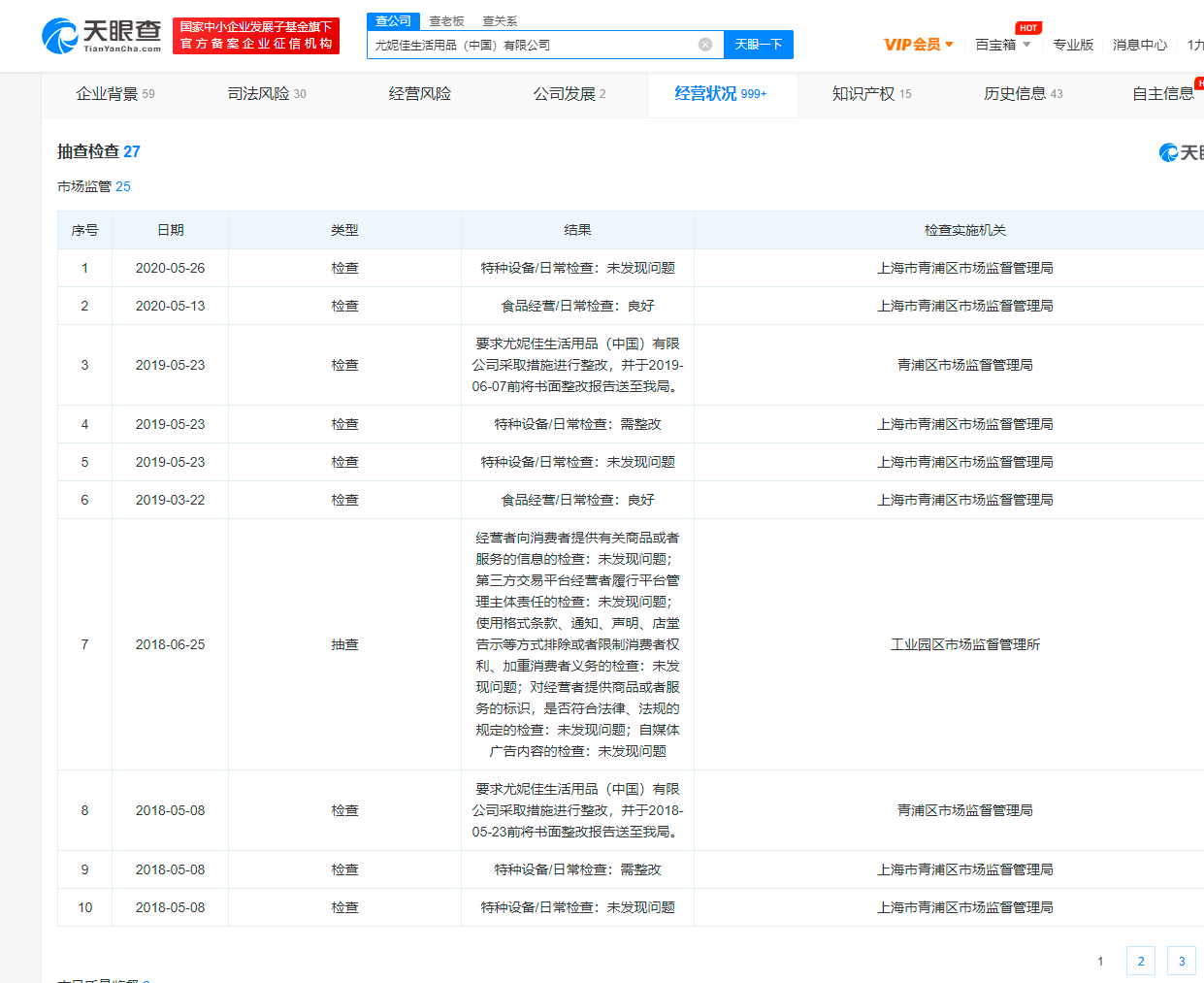Go to pagination page 2
The image size is (1204, 983).
pos(1141,961)
